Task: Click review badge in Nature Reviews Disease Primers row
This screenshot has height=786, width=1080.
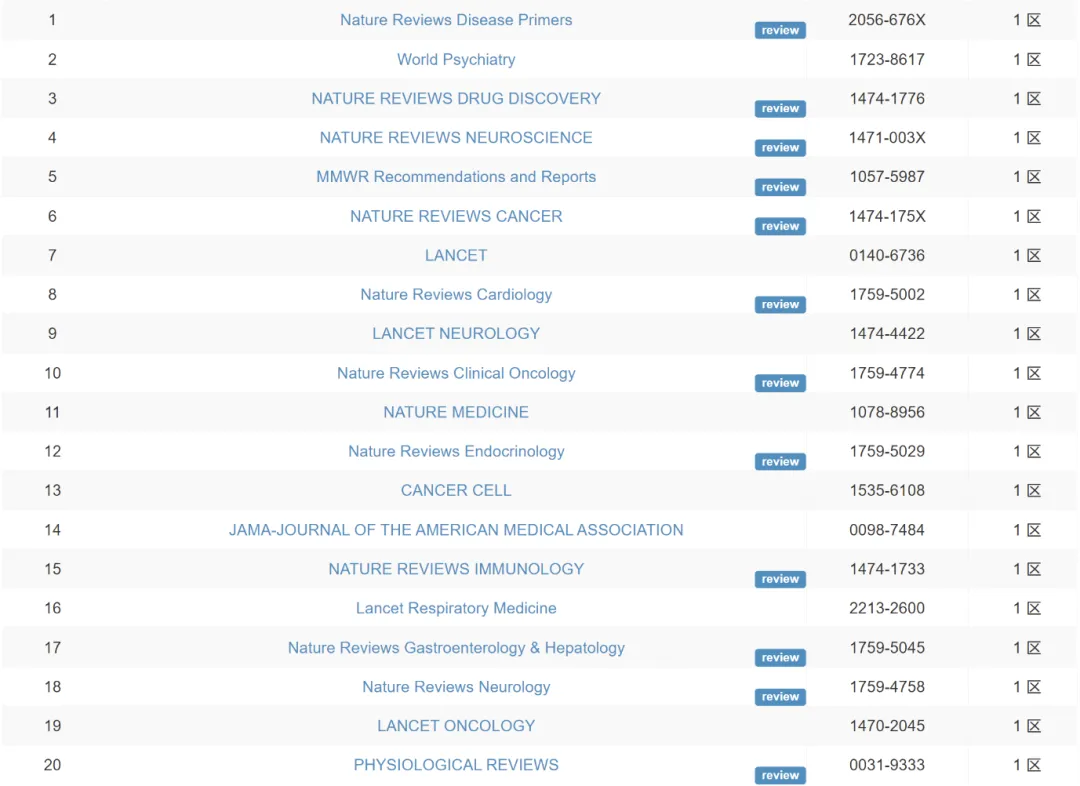Action: [x=780, y=30]
